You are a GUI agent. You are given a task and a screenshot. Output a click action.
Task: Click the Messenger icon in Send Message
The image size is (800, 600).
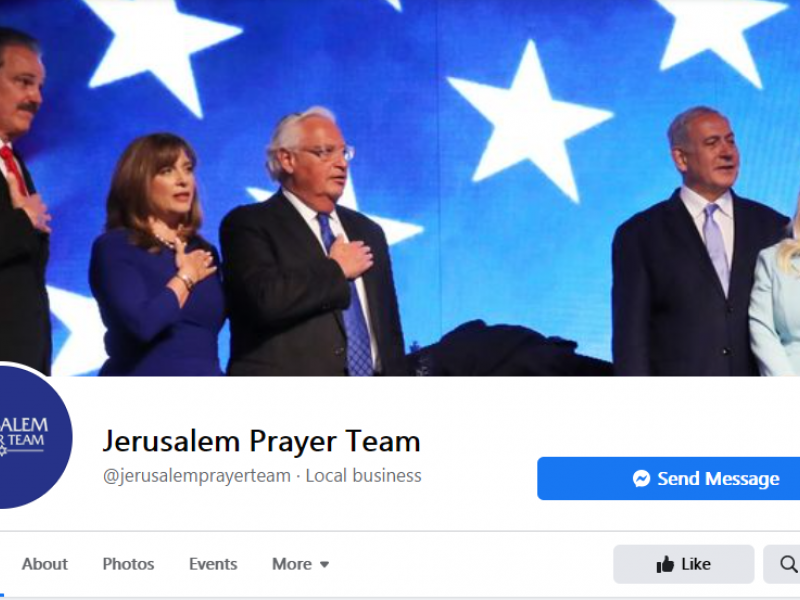[x=641, y=479]
